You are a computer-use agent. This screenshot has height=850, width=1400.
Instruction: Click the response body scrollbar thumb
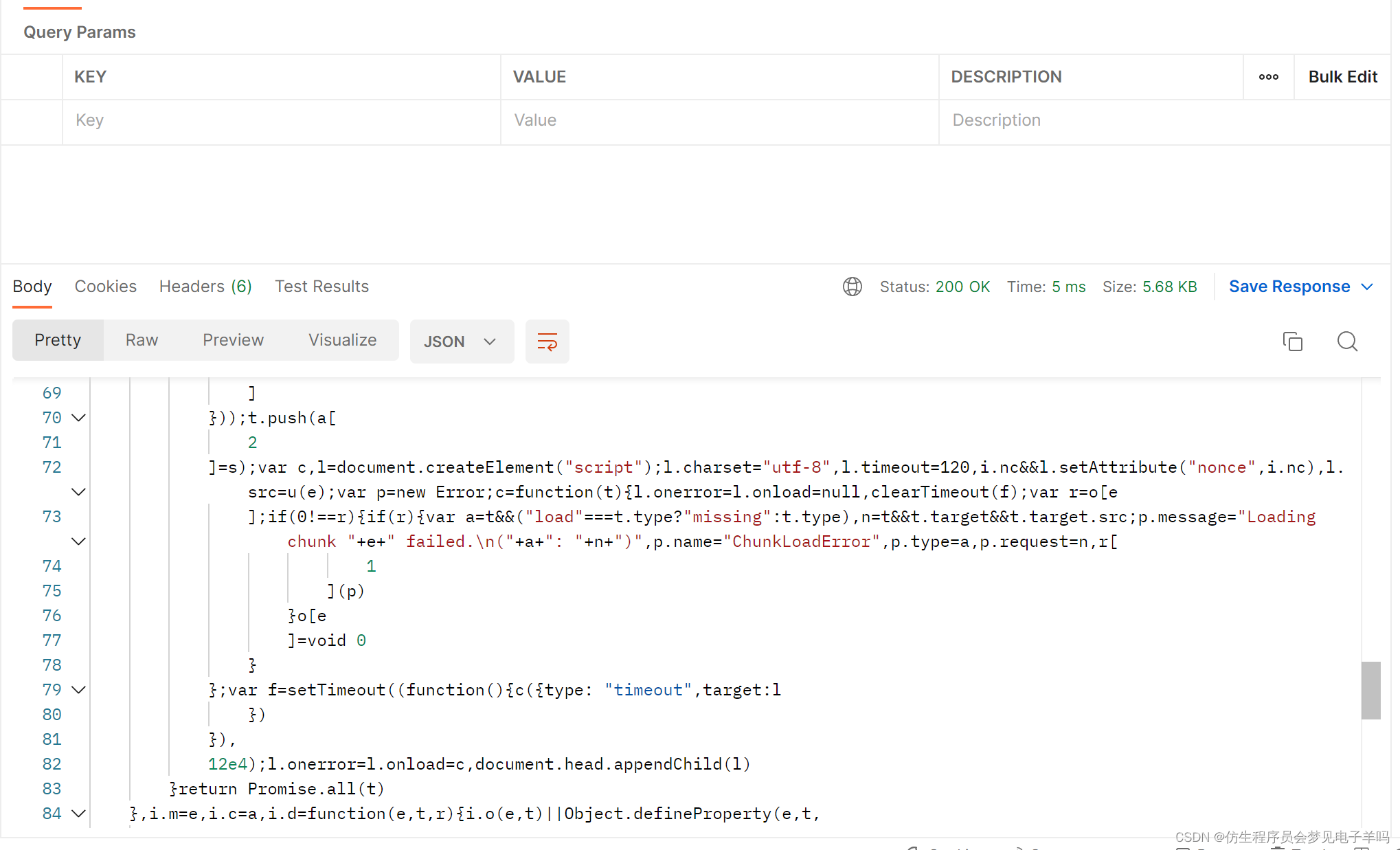click(x=1371, y=691)
